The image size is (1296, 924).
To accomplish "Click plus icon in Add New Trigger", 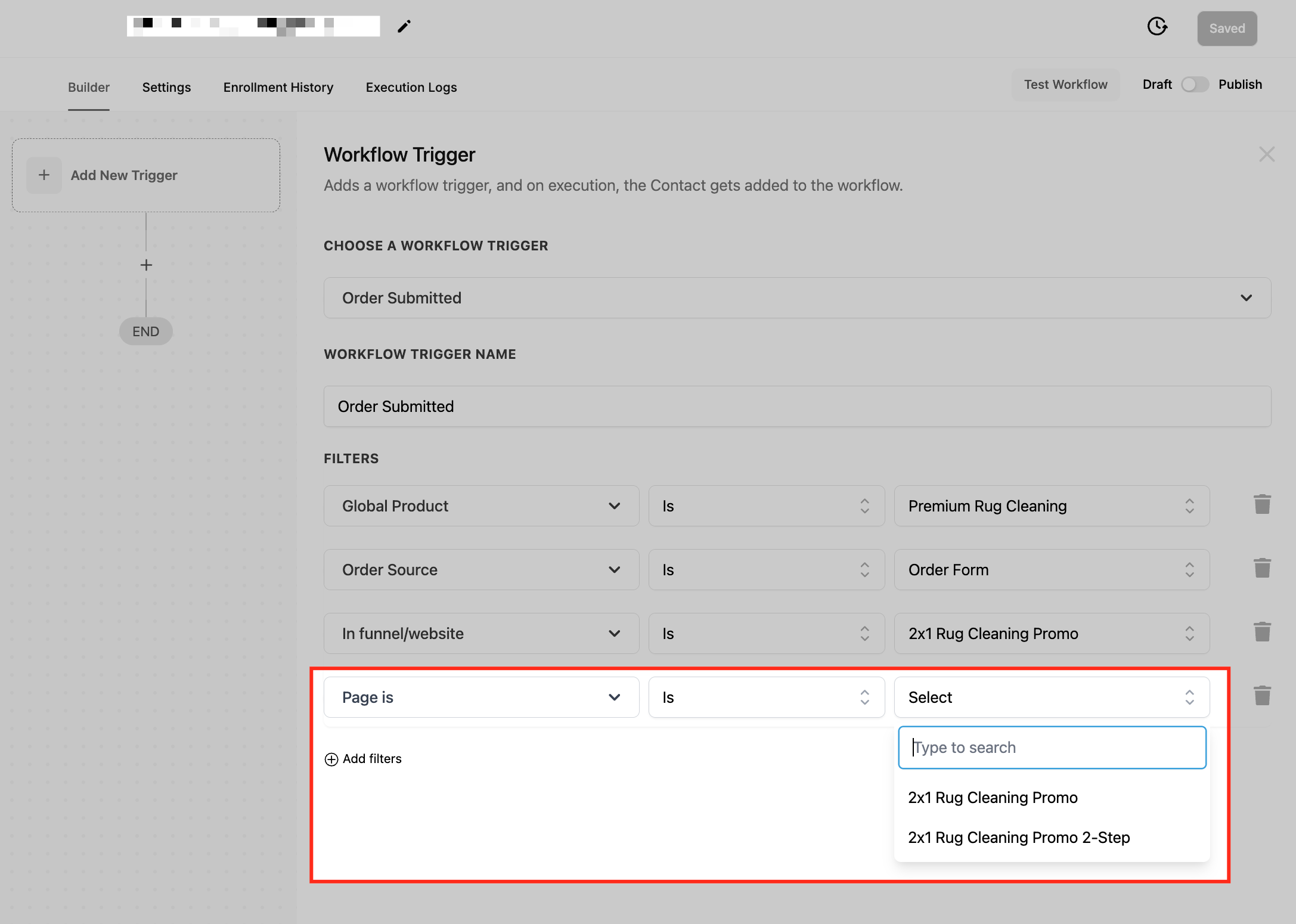I will (x=44, y=175).
